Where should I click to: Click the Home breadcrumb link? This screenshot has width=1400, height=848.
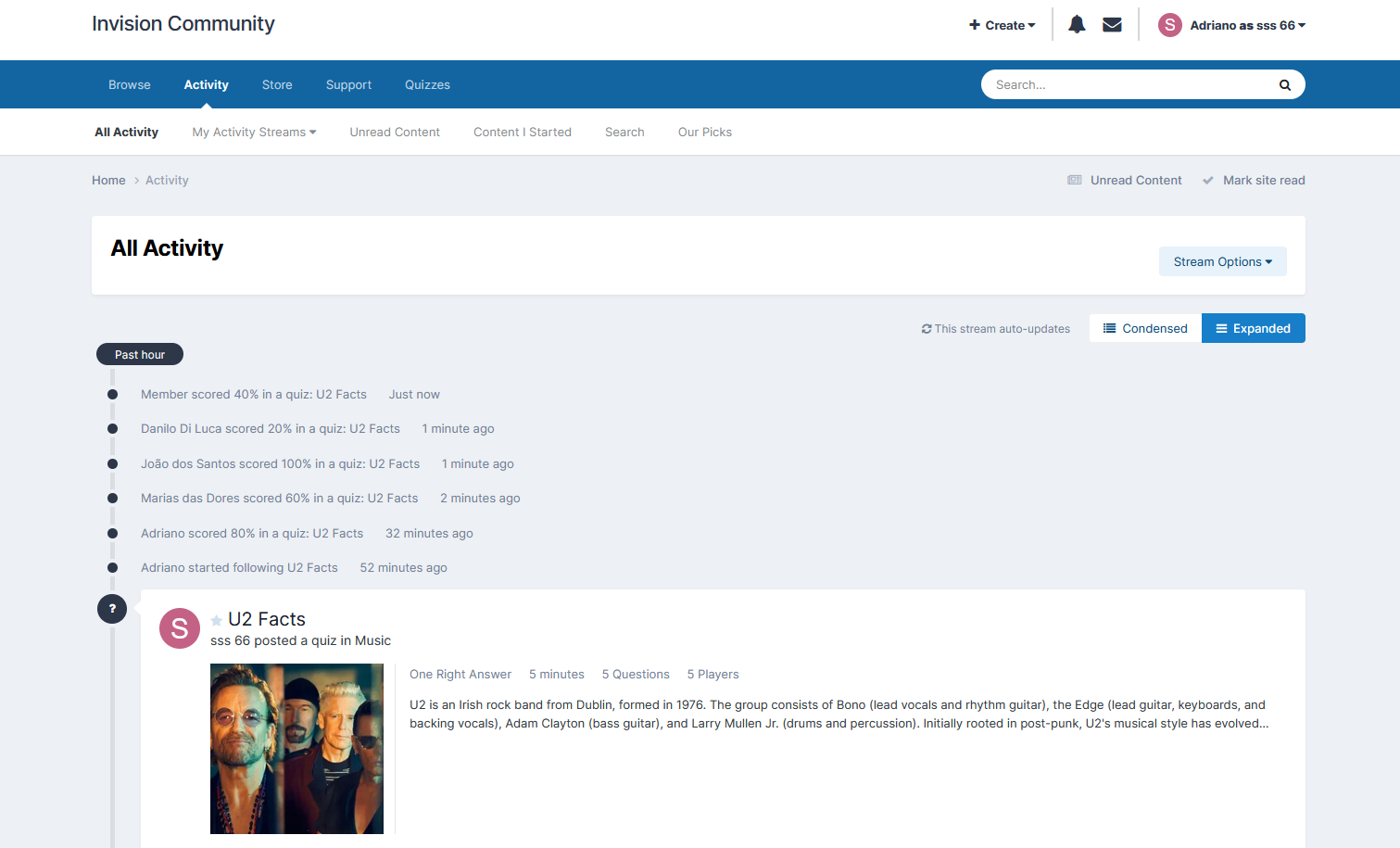(108, 181)
